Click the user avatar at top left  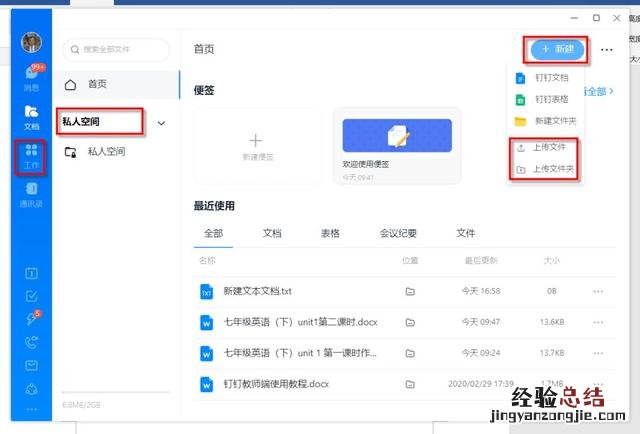click(x=31, y=42)
